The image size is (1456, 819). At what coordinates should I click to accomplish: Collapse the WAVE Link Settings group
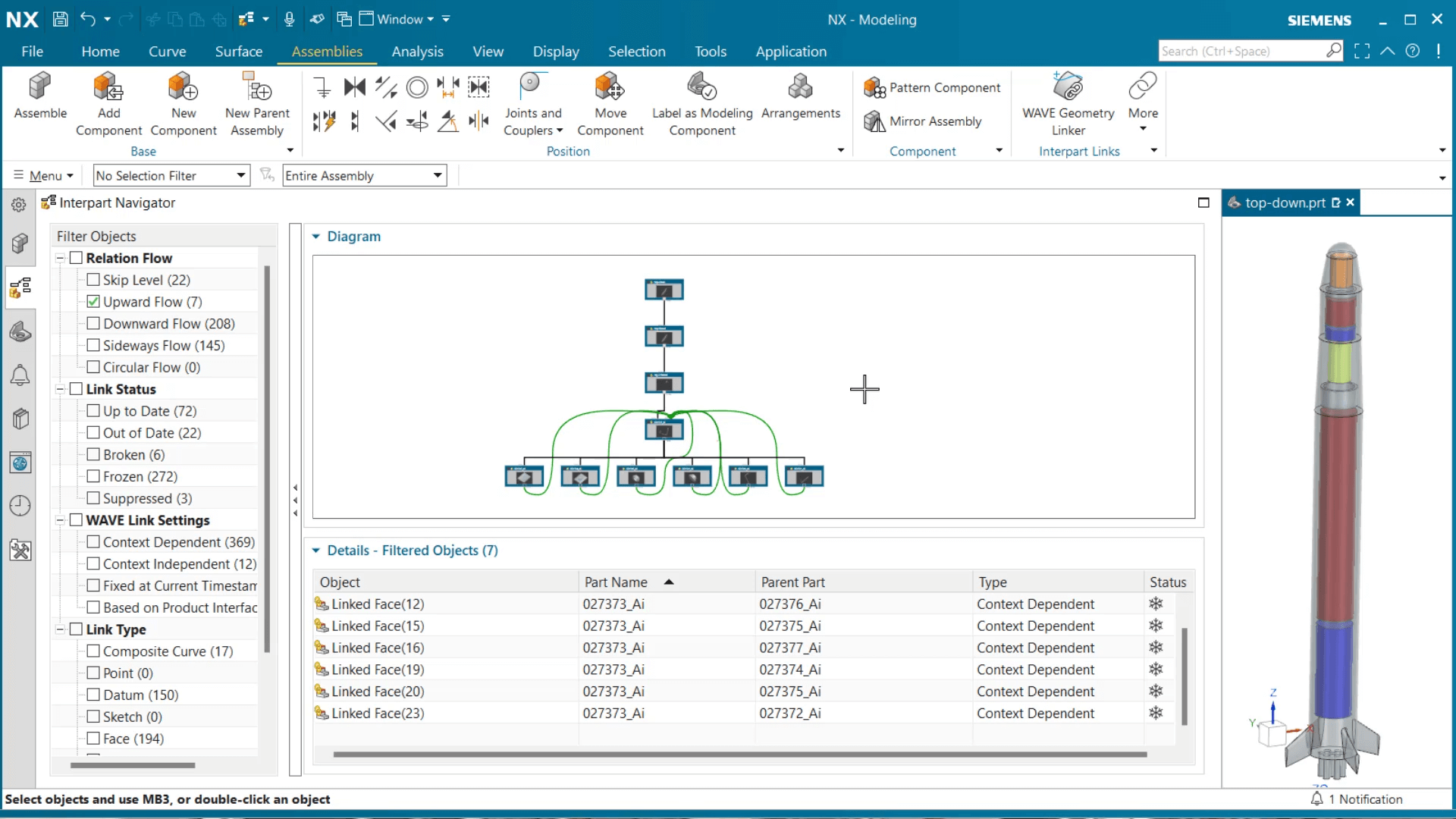pyautogui.click(x=60, y=521)
